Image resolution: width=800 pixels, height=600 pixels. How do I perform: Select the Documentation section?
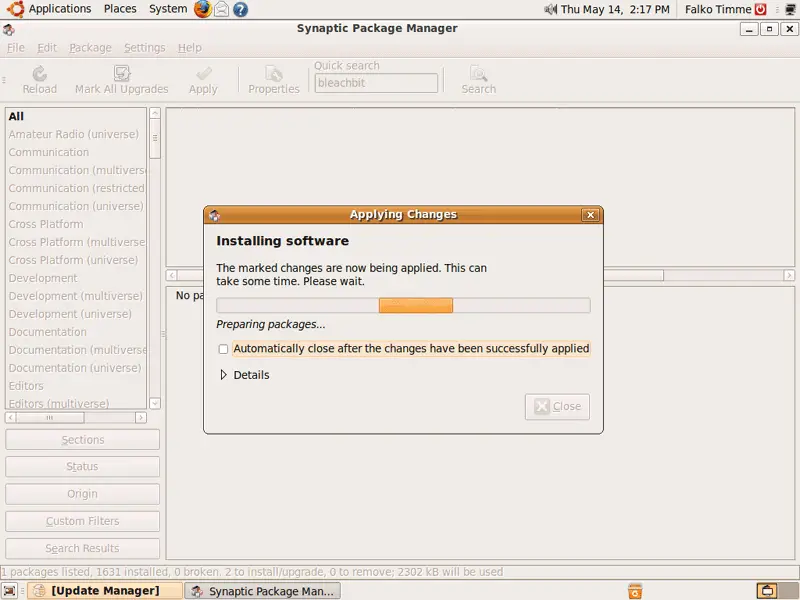76,332
